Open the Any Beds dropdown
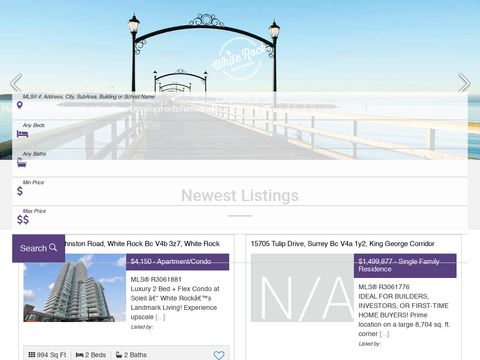This screenshot has height=360, width=480. click(x=240, y=134)
